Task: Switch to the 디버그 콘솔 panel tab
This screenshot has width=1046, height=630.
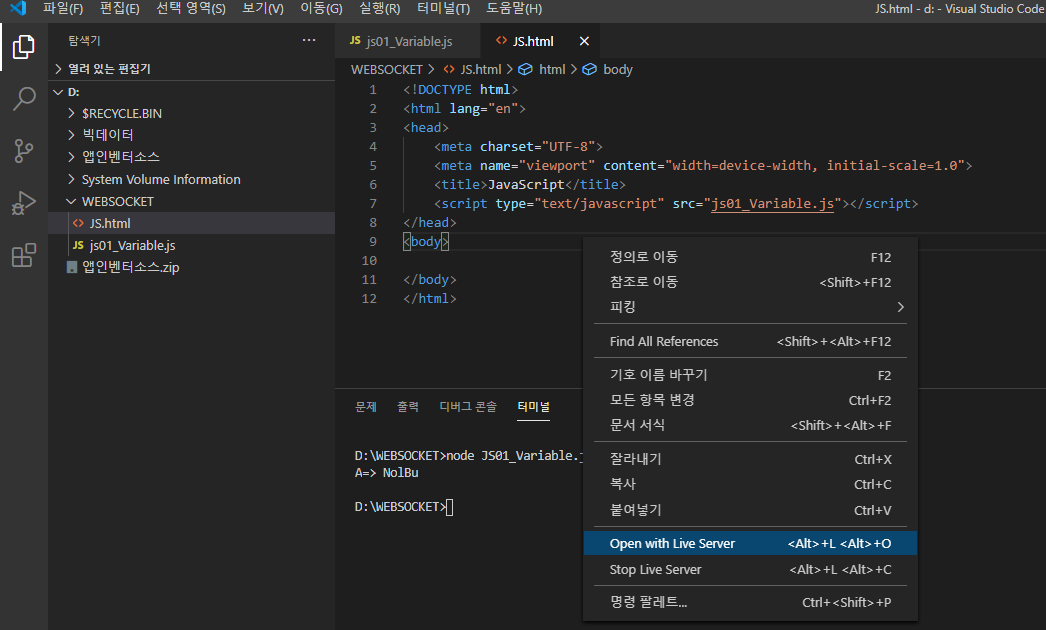Action: click(468, 406)
